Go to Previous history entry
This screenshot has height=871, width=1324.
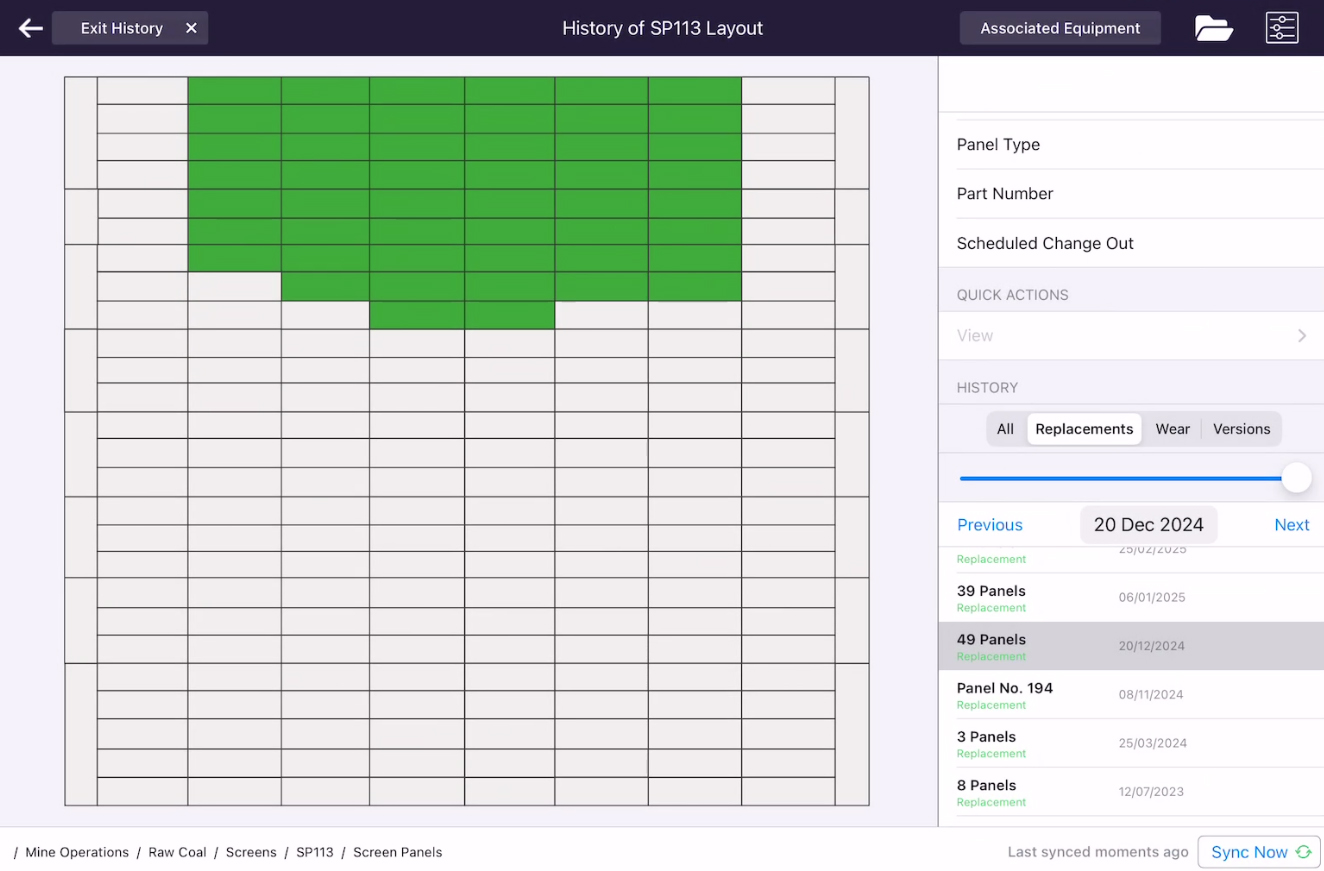click(990, 525)
